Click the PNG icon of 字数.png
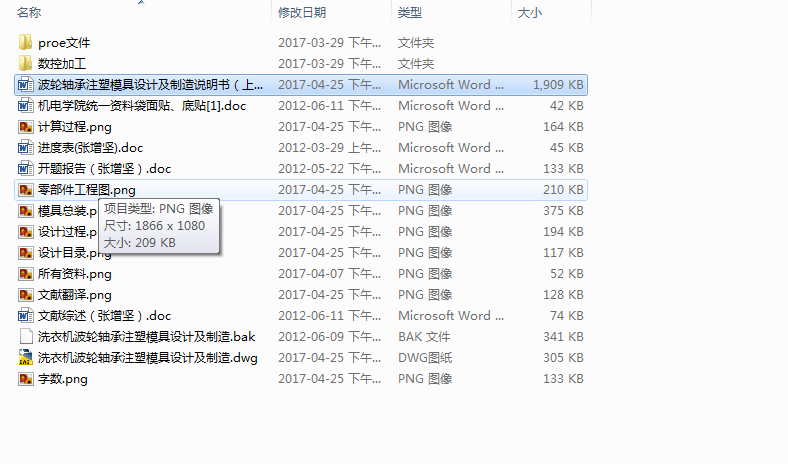This screenshot has width=788, height=464. [x=26, y=379]
